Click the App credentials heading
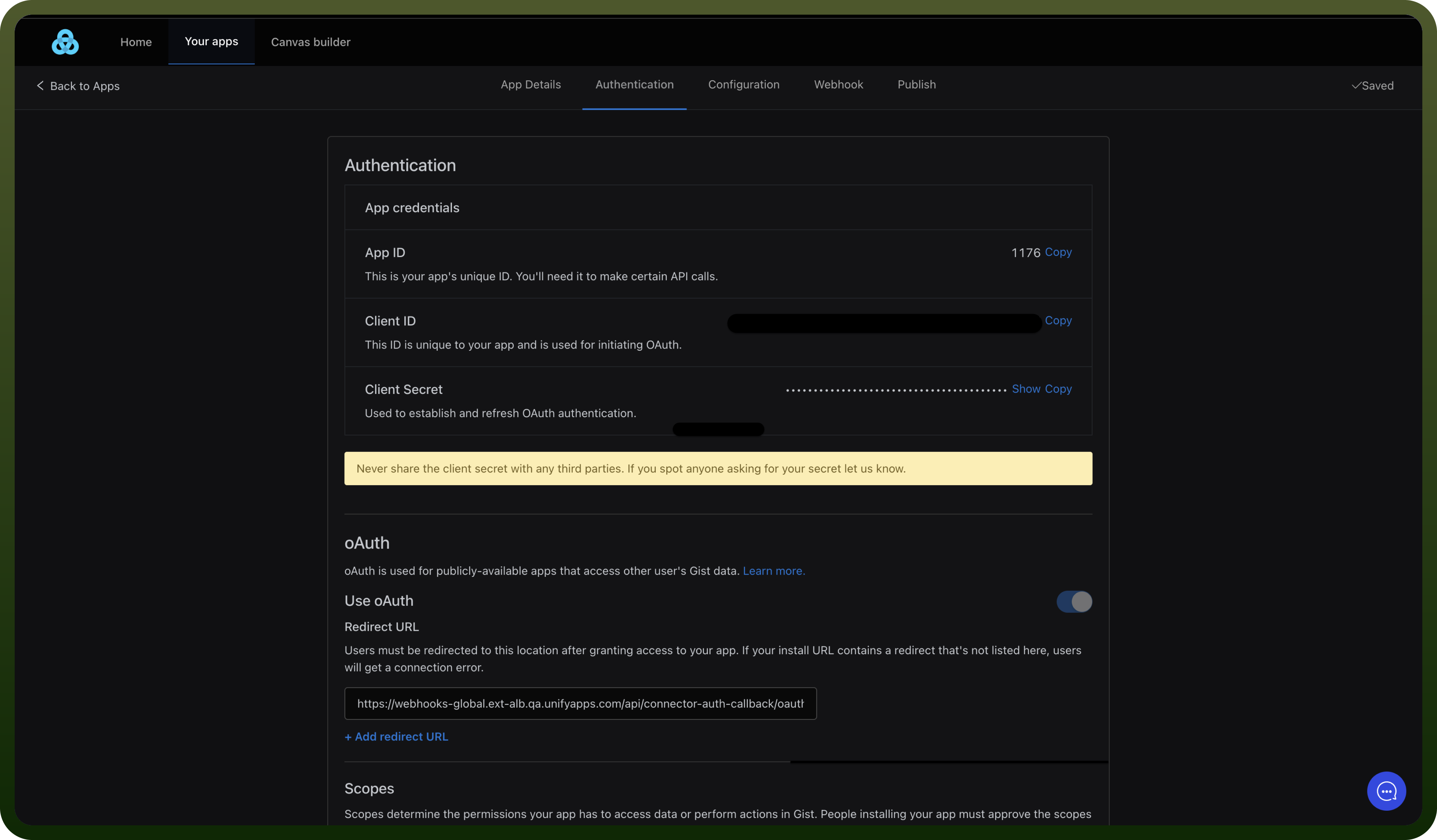The width and height of the screenshot is (1437, 840). (412, 207)
